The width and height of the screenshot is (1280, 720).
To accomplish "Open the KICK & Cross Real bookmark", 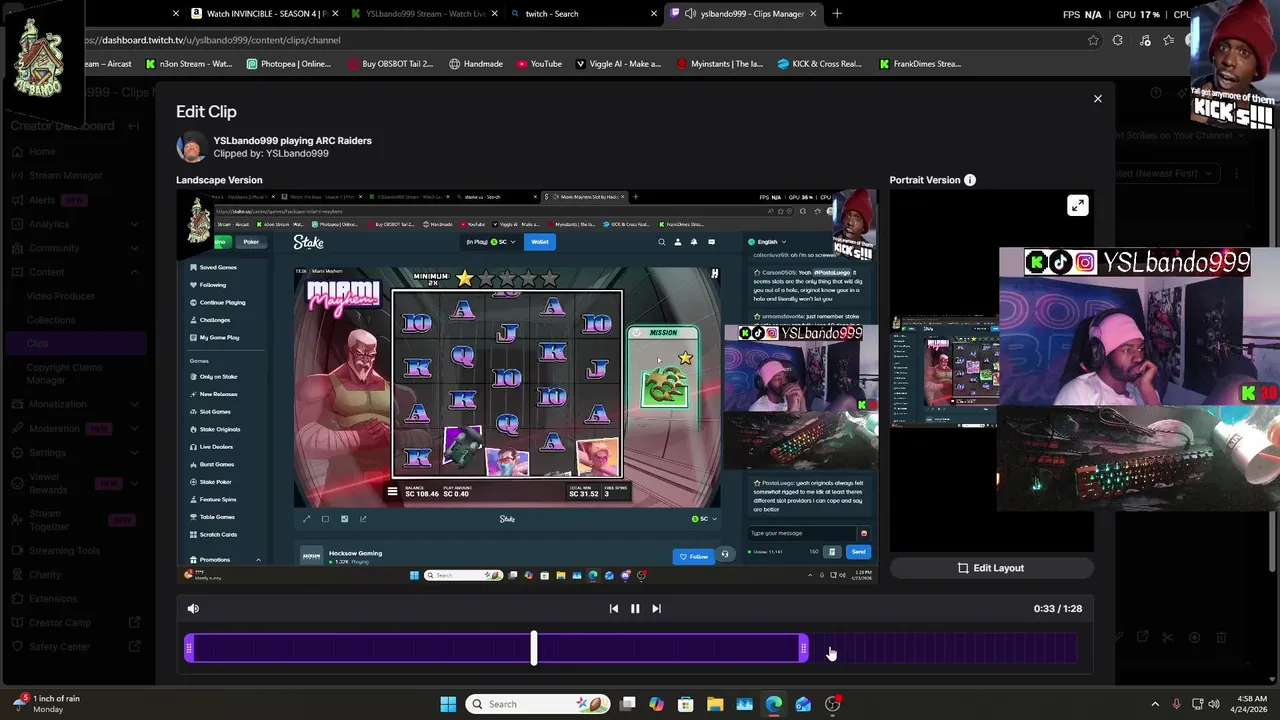I will 820,64.
